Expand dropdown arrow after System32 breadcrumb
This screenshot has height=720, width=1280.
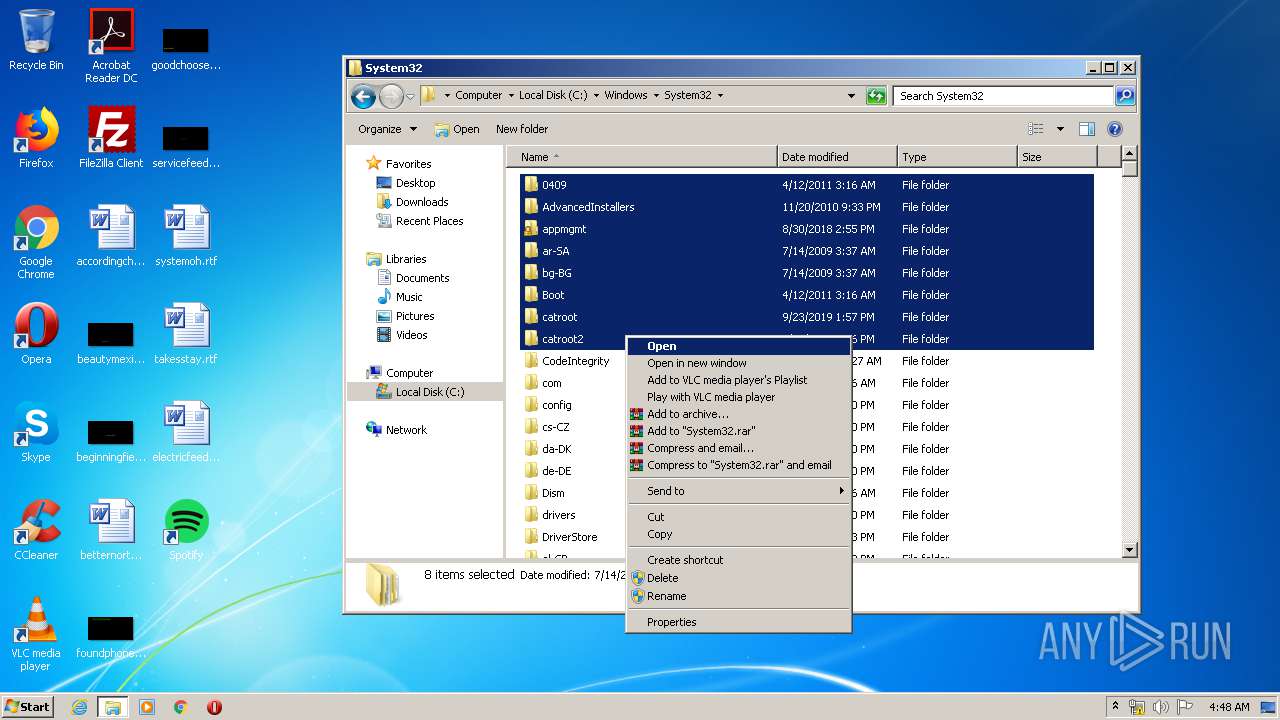720,96
